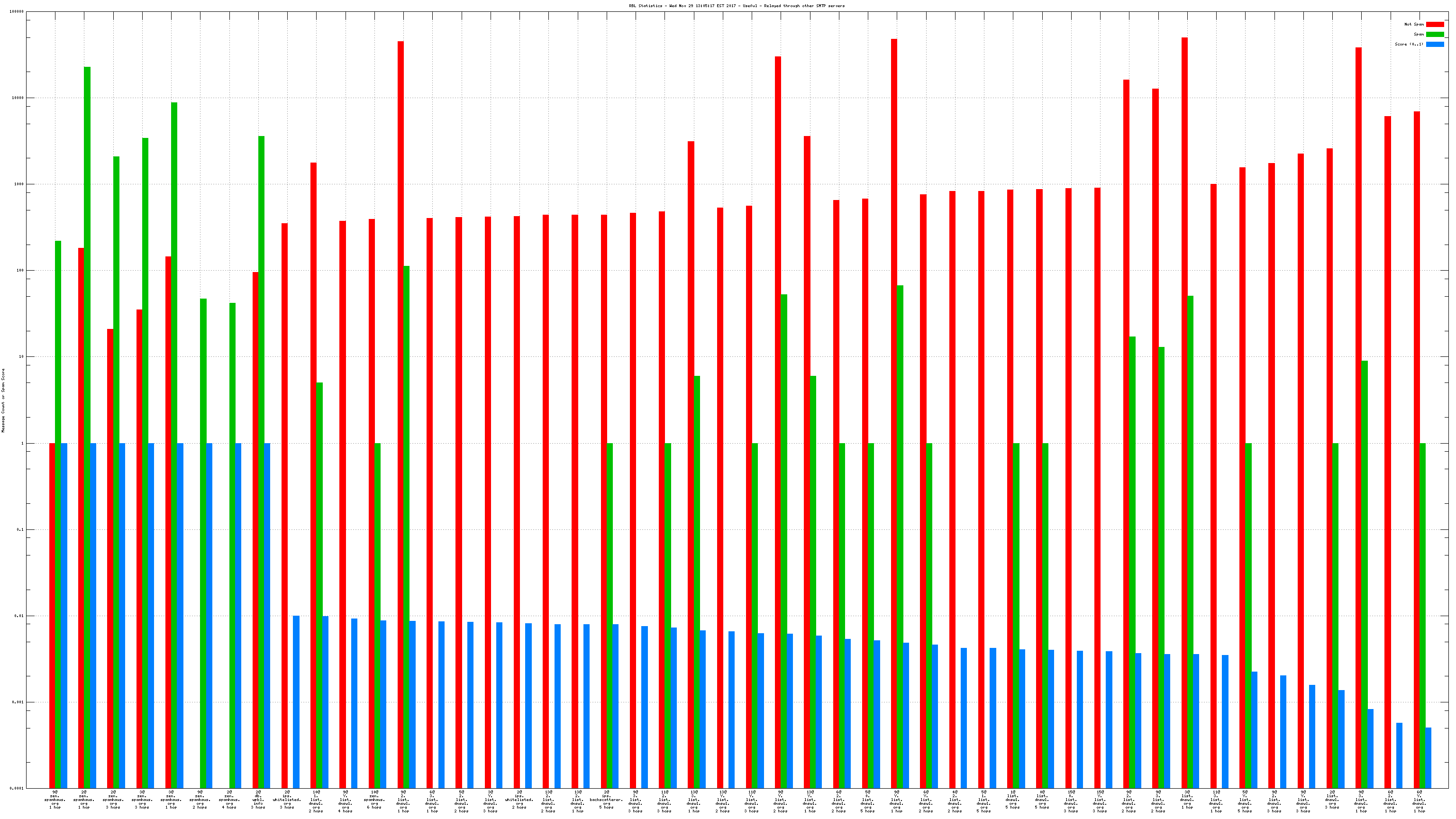Click the RBL Statistics chart title

(737, 6)
